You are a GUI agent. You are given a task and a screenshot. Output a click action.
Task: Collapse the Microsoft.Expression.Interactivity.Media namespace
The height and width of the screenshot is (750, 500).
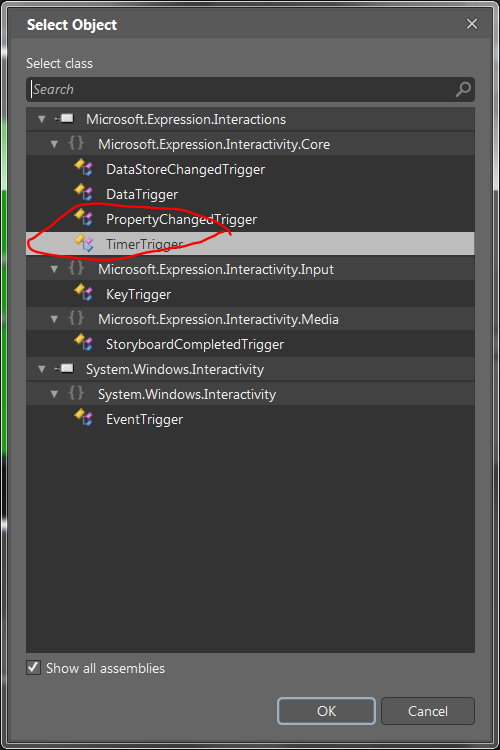tap(54, 319)
